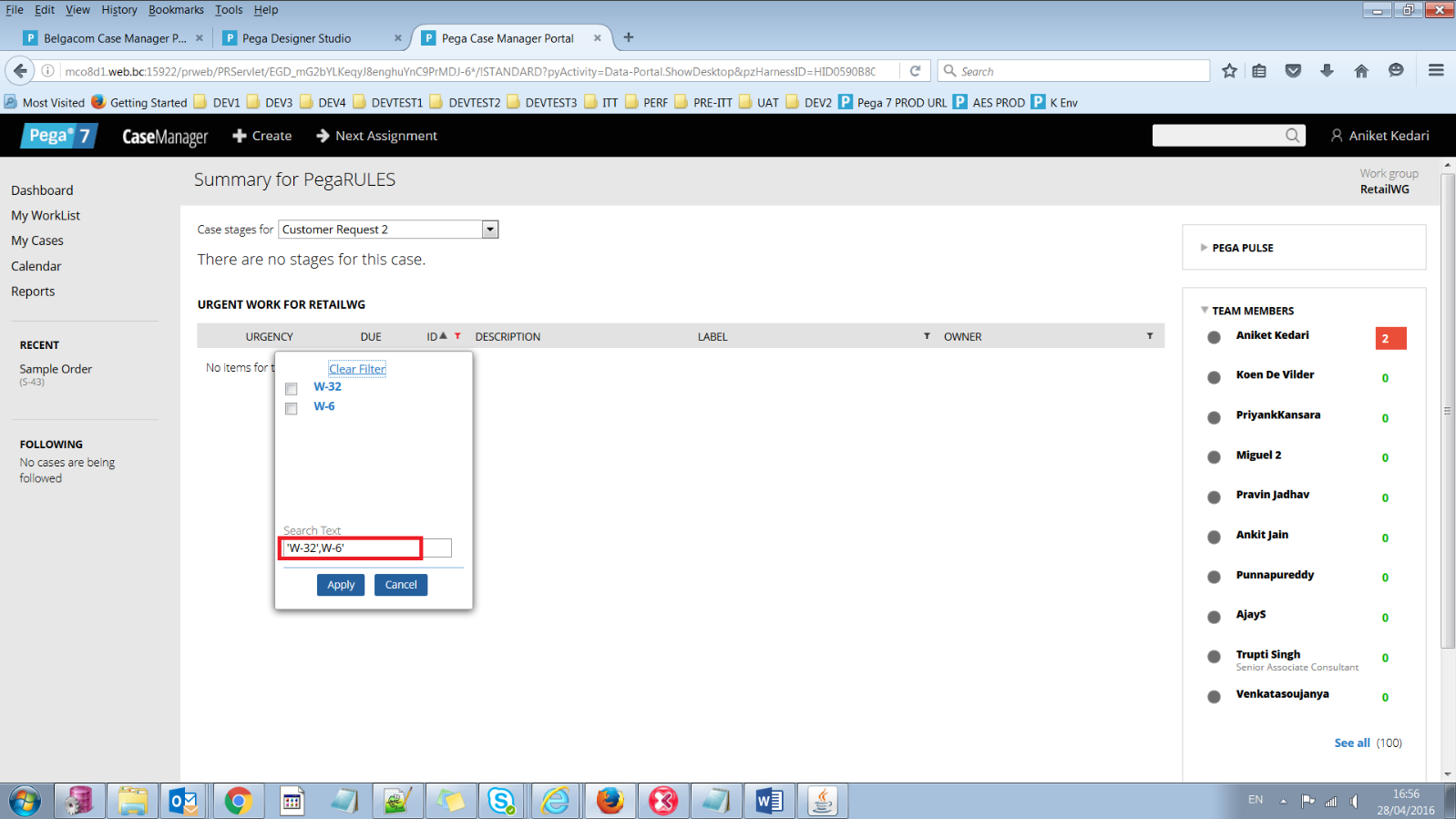
Task: Open Skype from the taskbar
Action: tap(501, 801)
